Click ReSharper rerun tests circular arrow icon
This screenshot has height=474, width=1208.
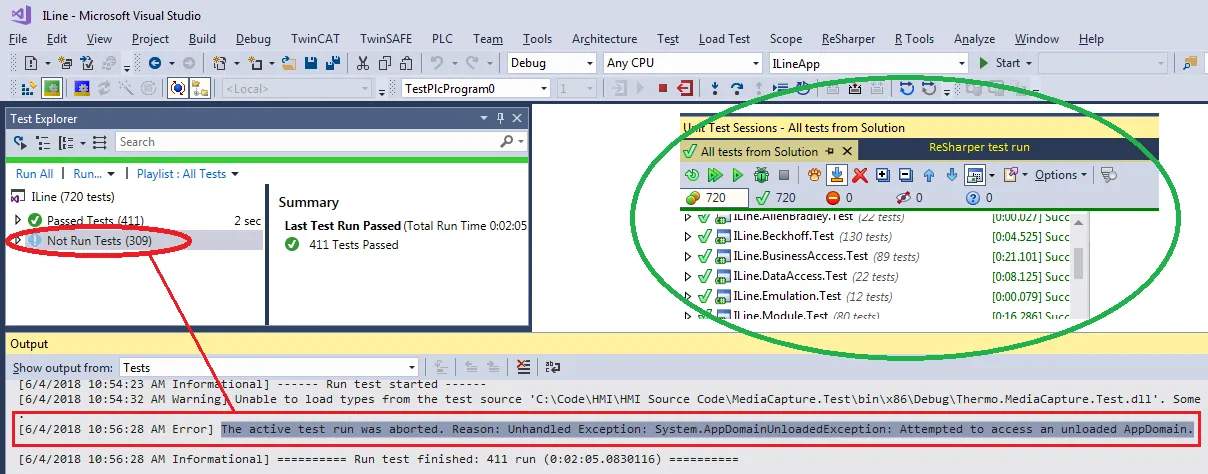(x=692, y=175)
